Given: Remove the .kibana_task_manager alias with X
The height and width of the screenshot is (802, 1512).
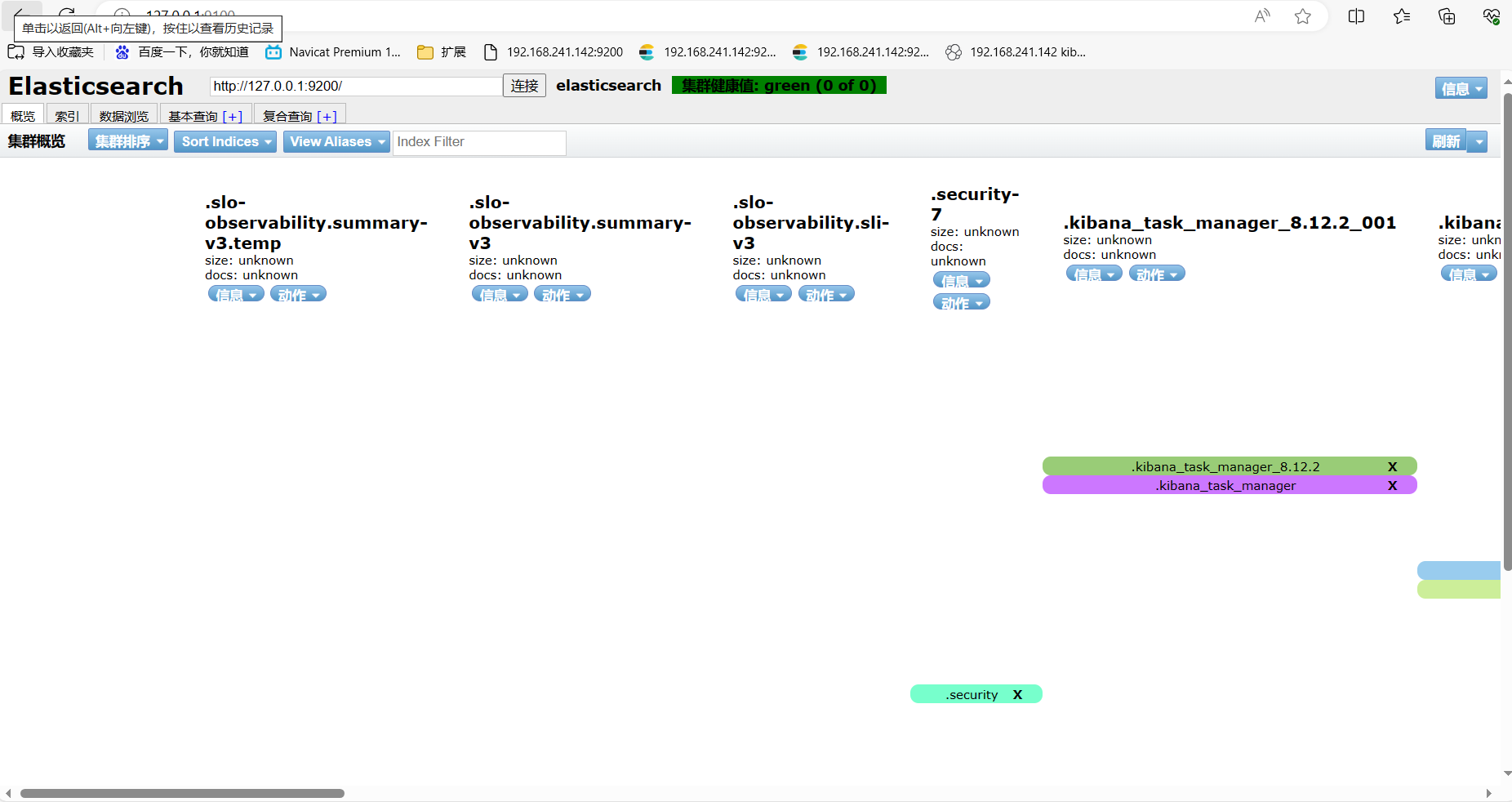Looking at the screenshot, I should pyautogui.click(x=1393, y=485).
